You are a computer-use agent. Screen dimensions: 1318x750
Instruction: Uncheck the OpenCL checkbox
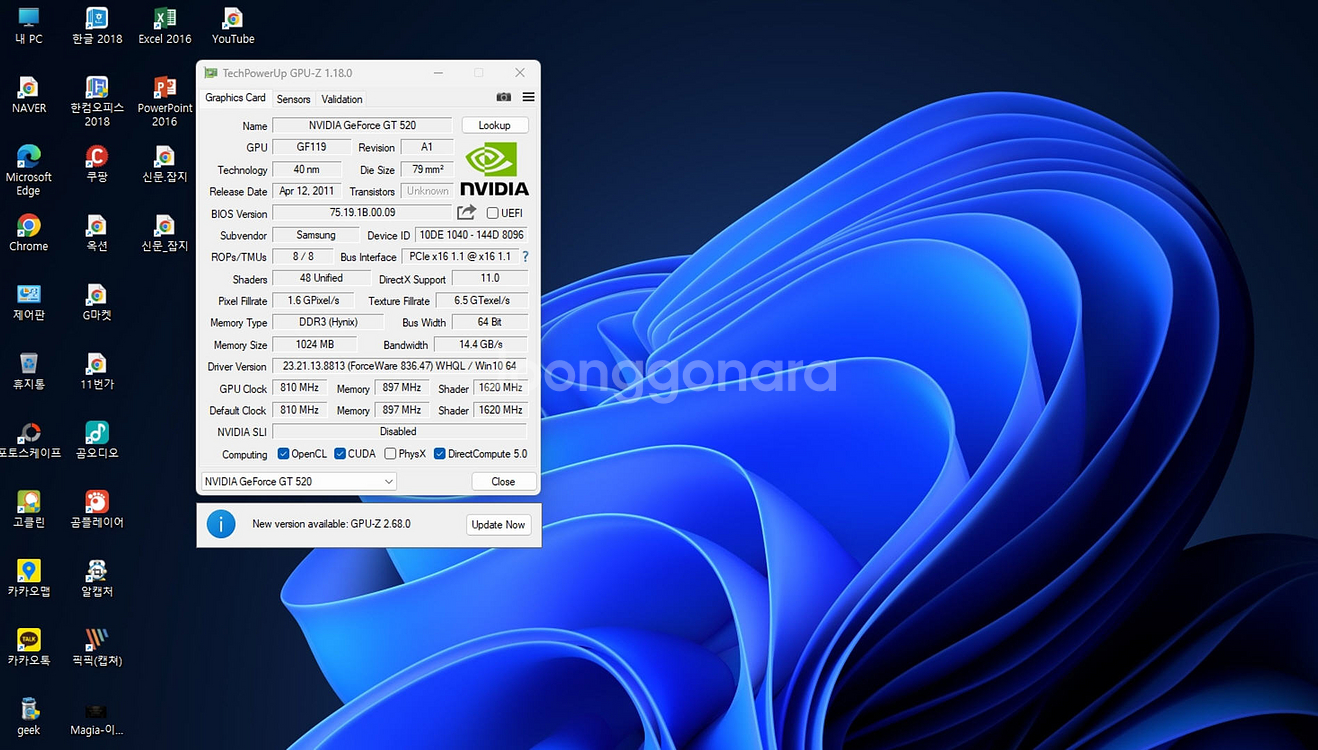[283, 454]
